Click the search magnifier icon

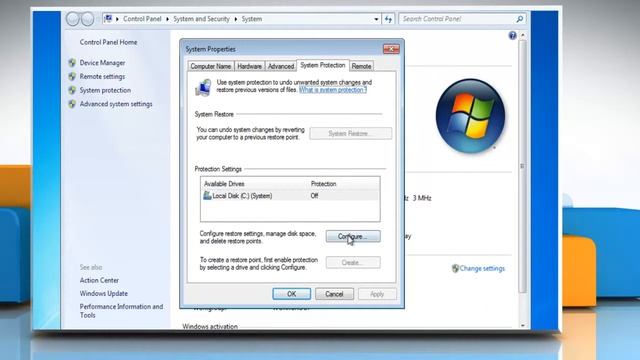click(520, 19)
